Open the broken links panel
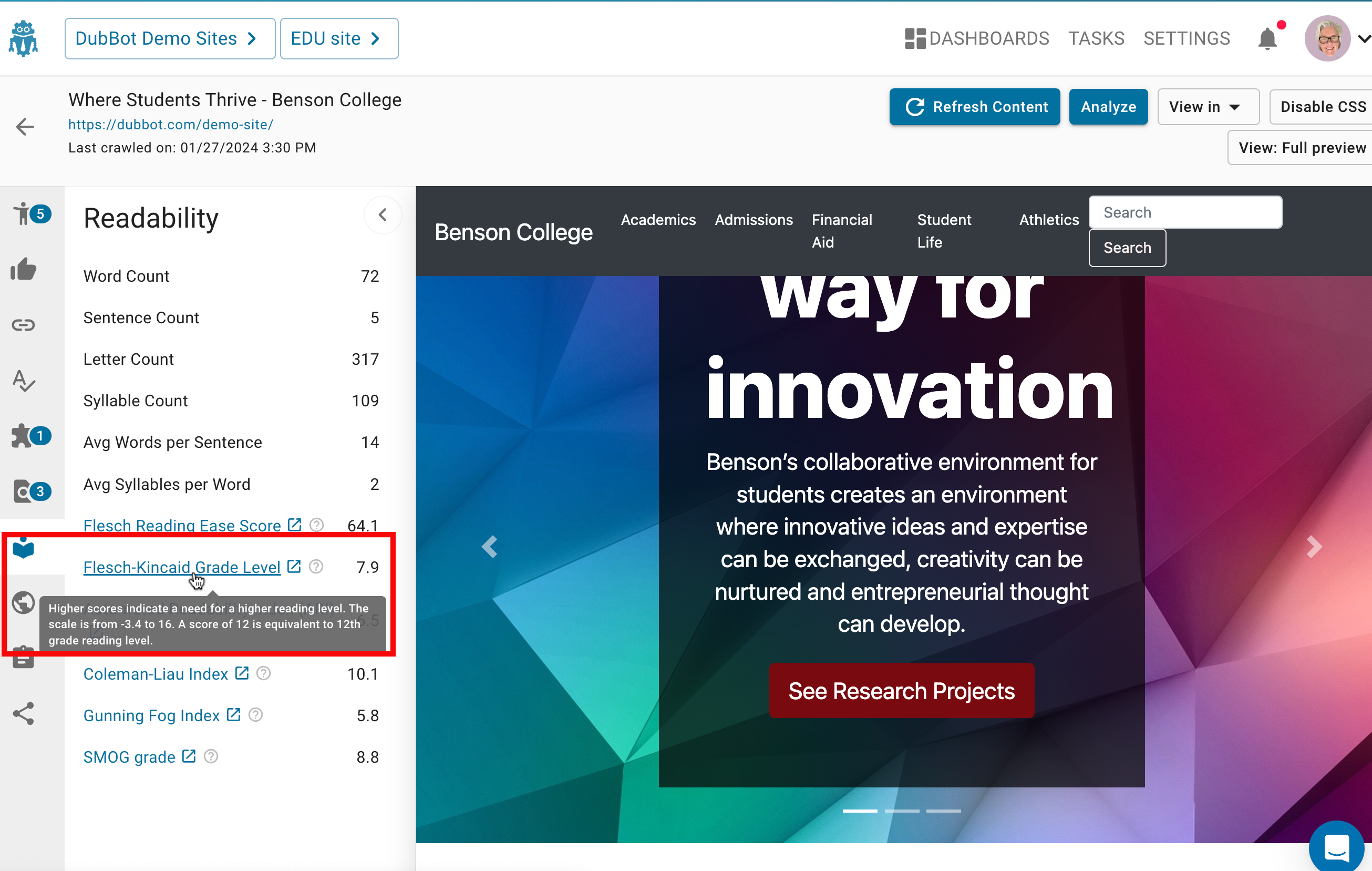 pyautogui.click(x=23, y=325)
